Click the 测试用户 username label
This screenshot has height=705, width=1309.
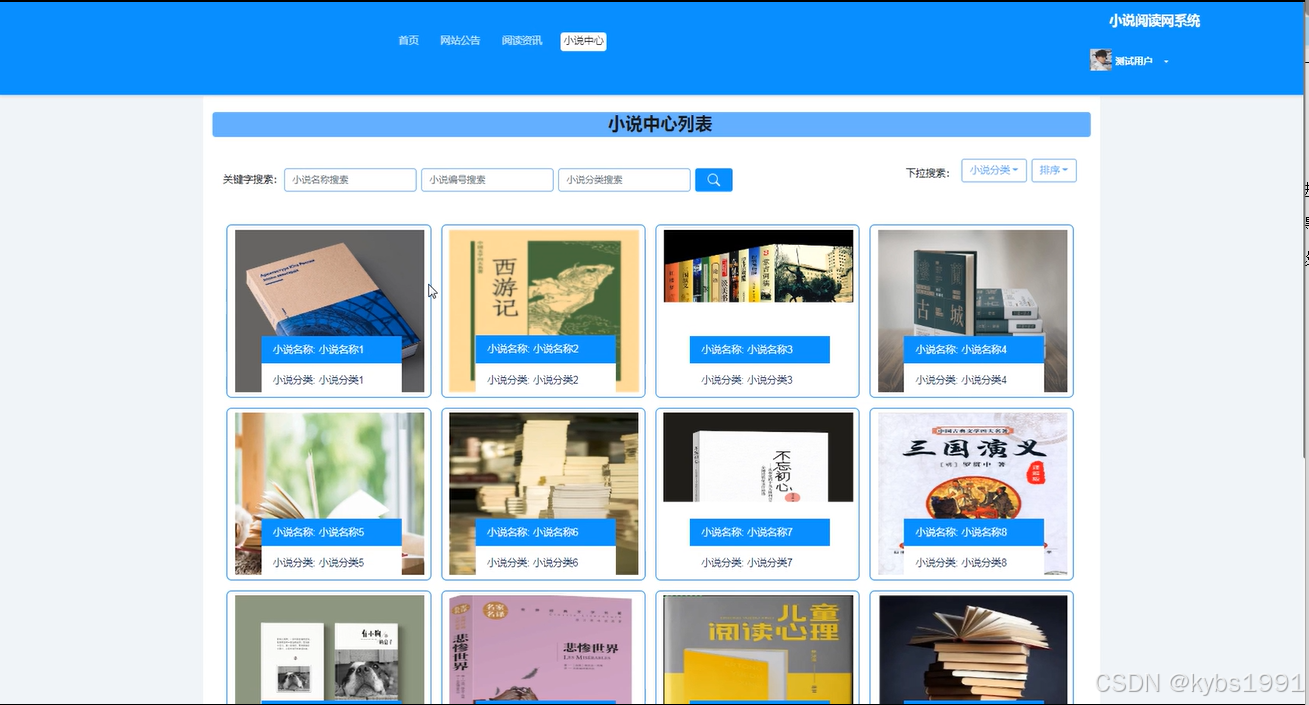tap(1134, 62)
